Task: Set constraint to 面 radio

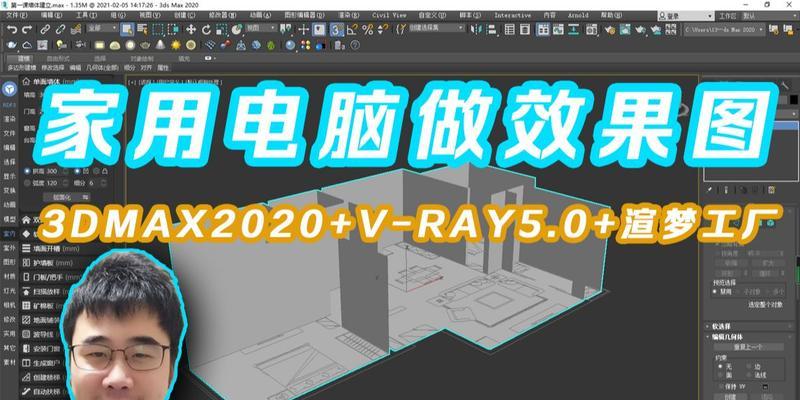Action: tap(718, 374)
